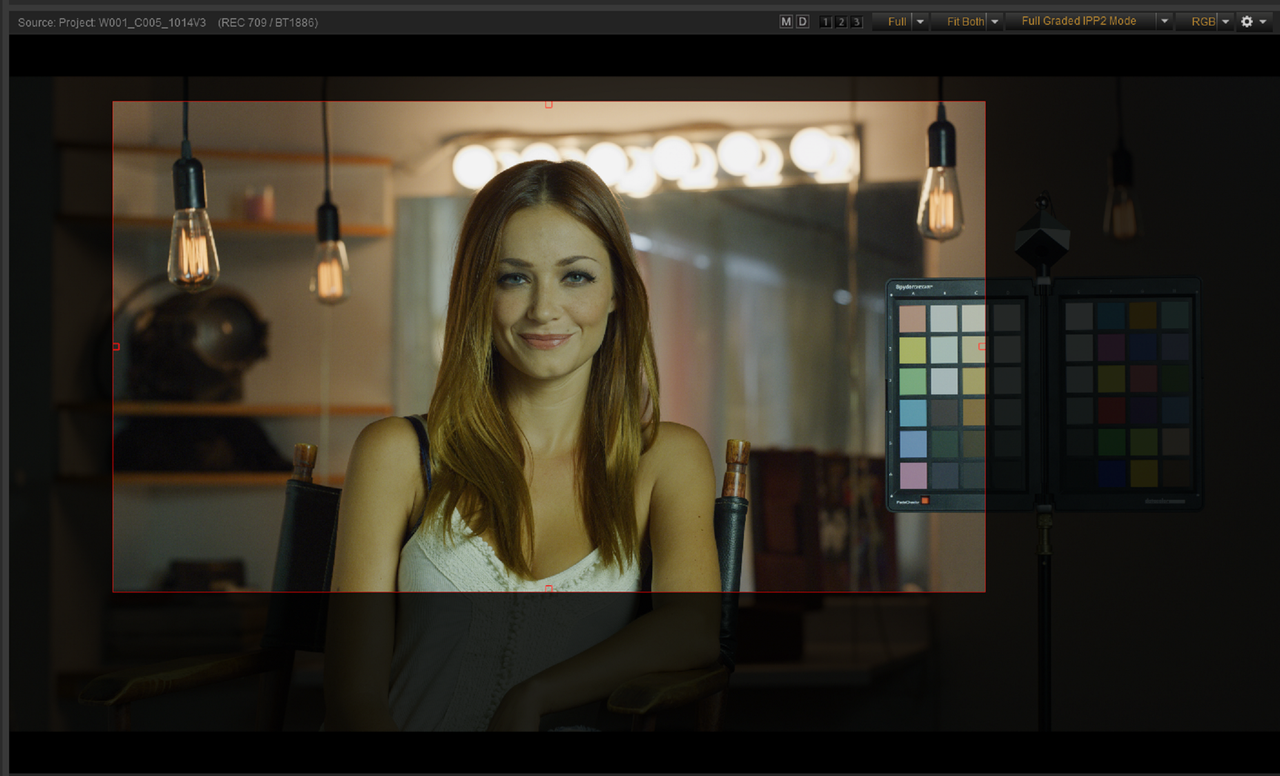Click the Full resolution button
Viewport: 1280px width, 776px height.
(892, 22)
